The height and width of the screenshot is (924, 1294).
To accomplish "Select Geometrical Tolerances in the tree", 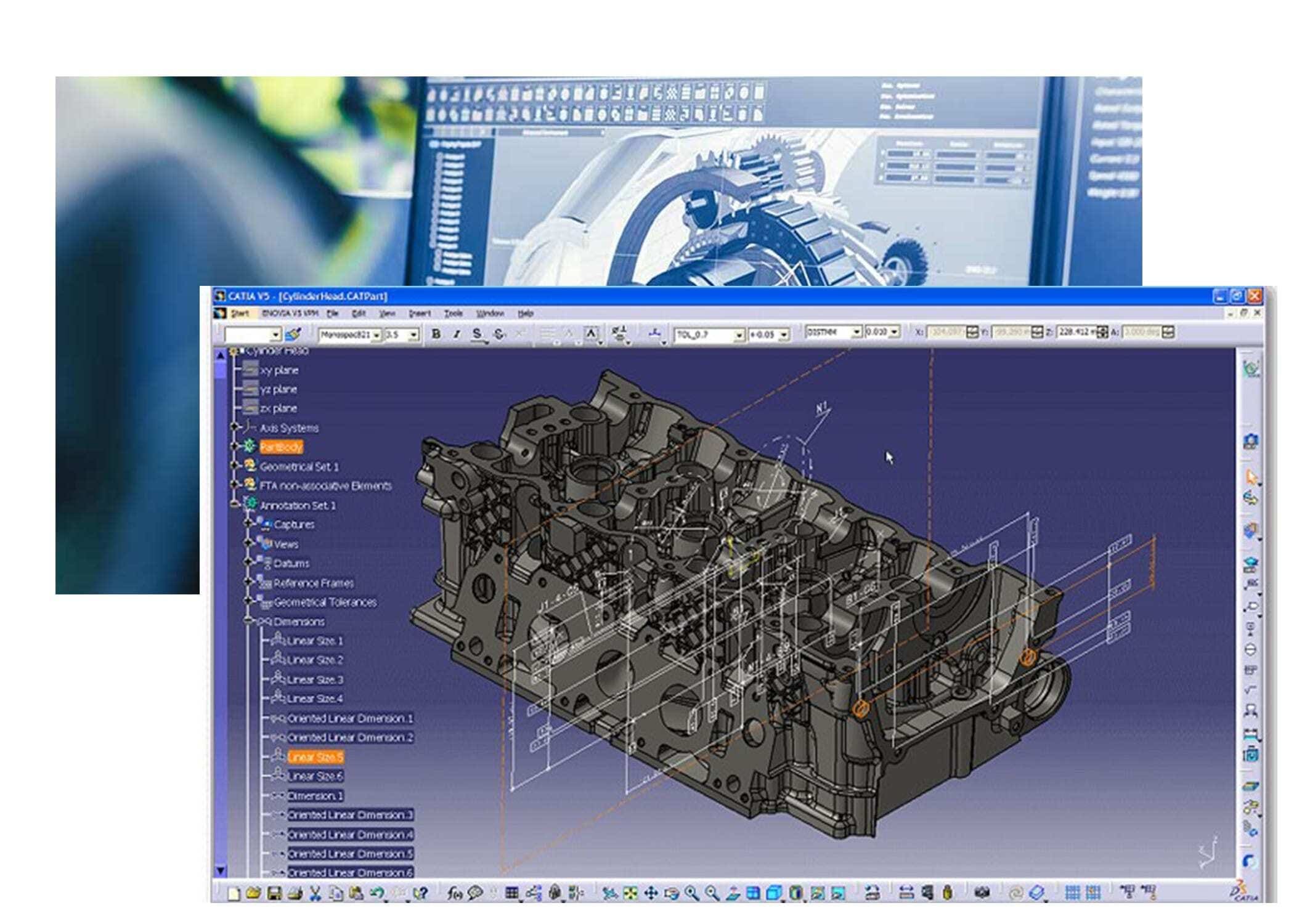I will (325, 602).
